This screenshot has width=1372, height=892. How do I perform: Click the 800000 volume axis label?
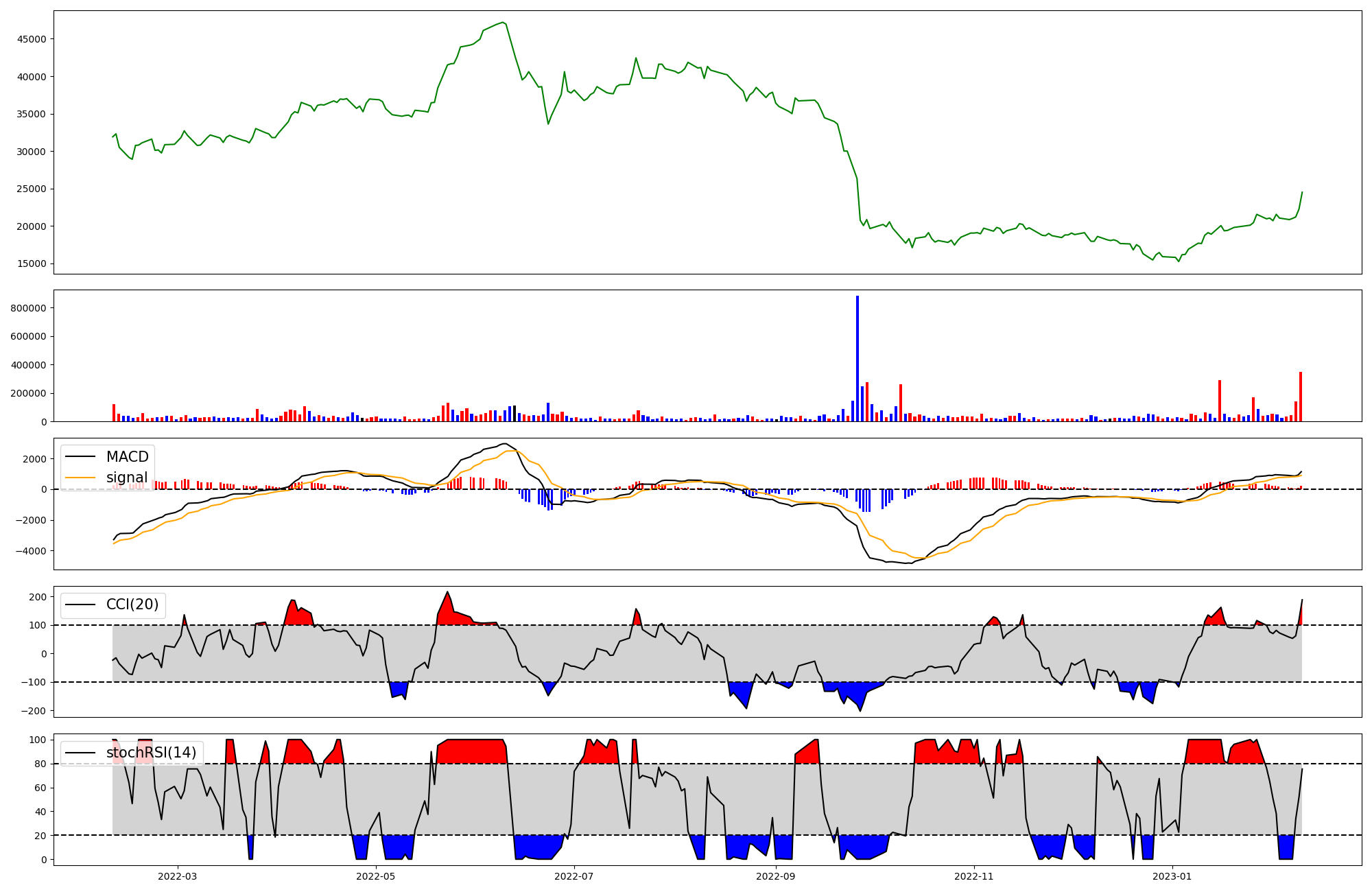(x=28, y=308)
